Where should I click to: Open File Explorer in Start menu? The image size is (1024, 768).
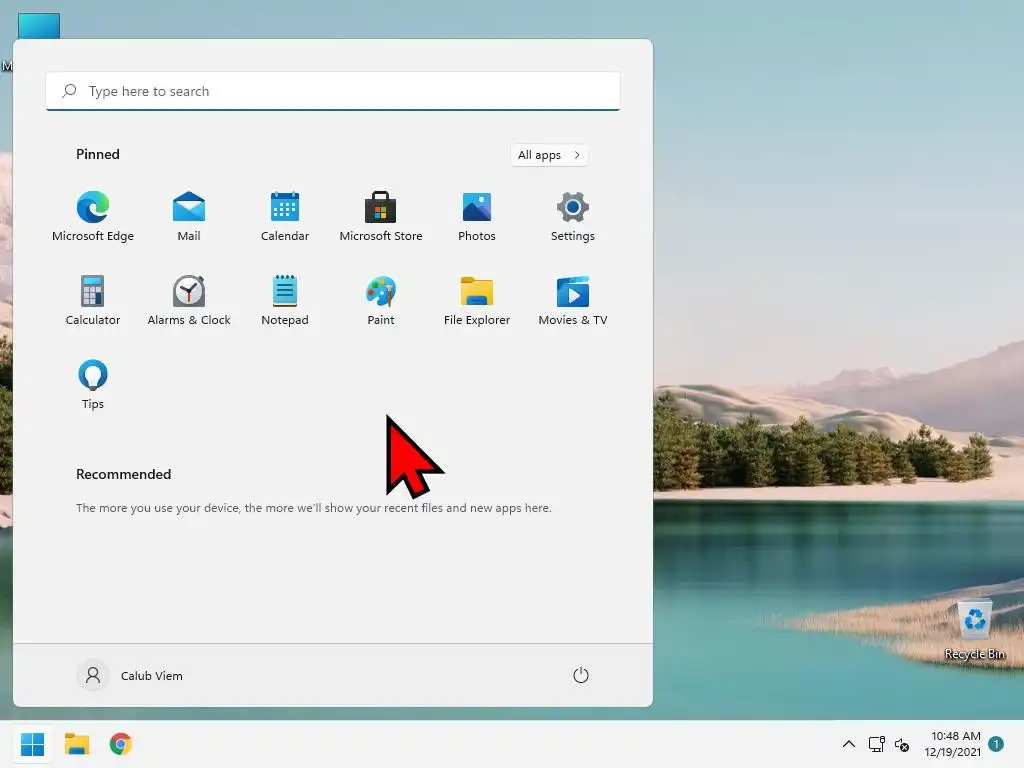pyautogui.click(x=477, y=300)
